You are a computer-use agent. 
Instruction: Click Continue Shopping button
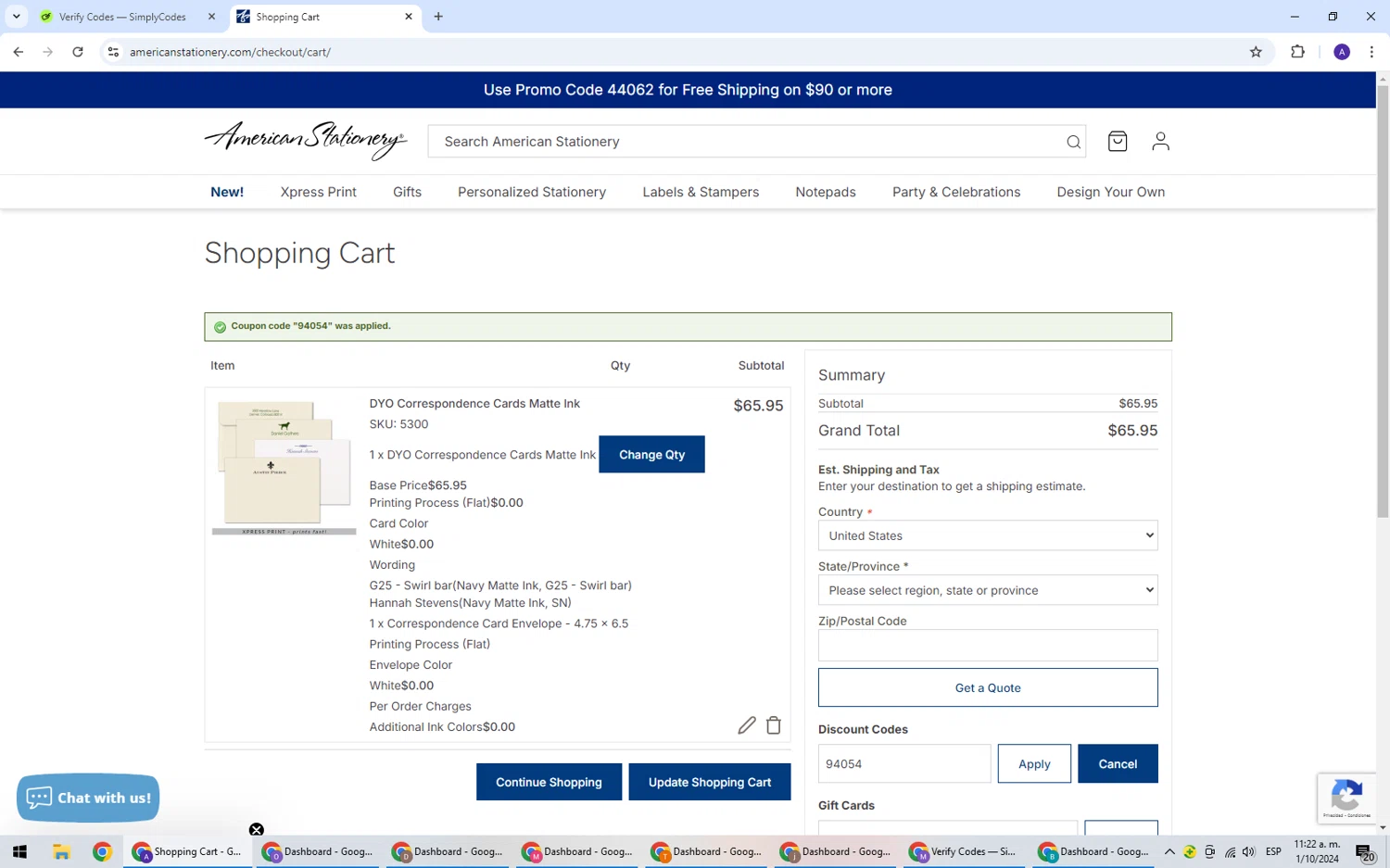(549, 782)
